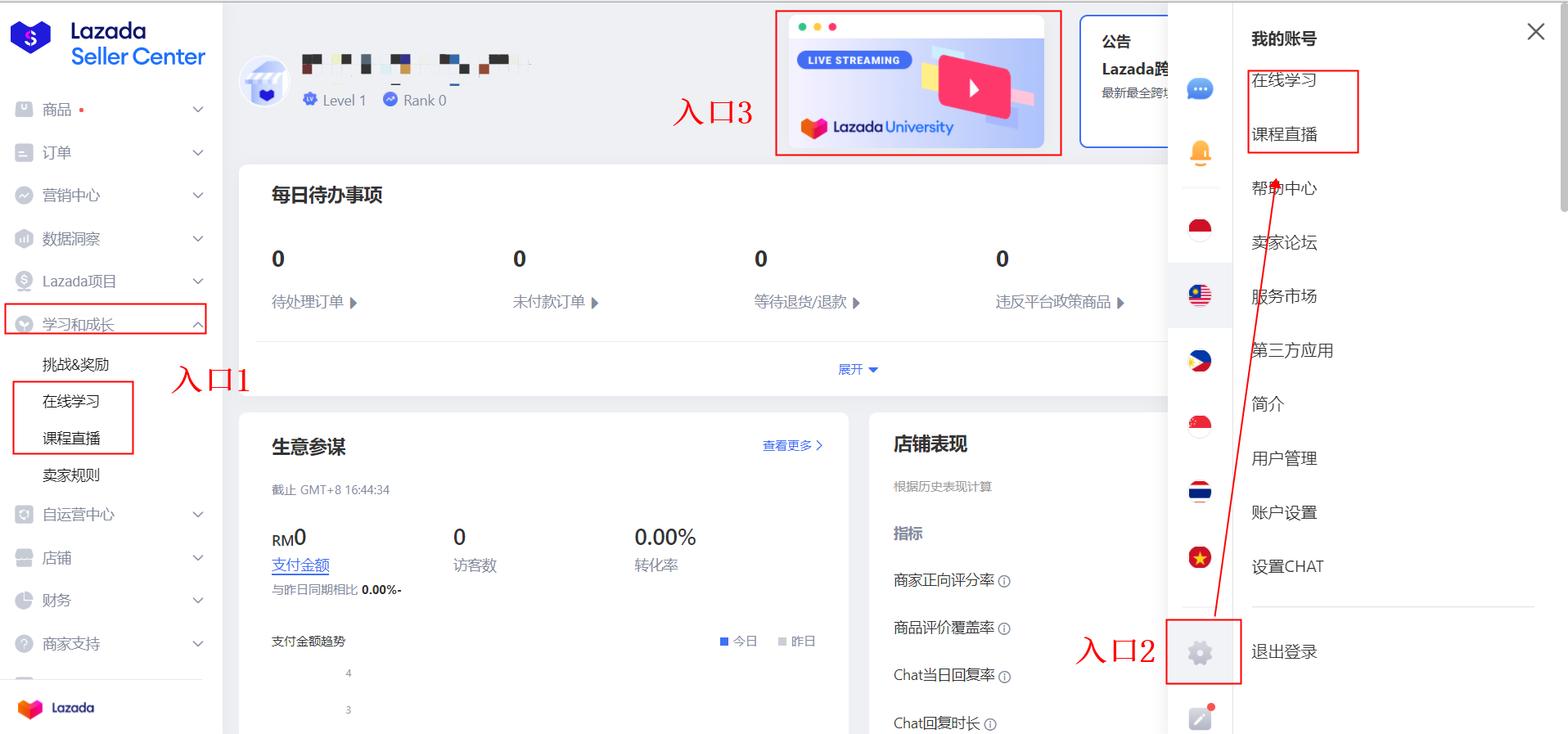
Task: Click the settings gear icon
Action: 1200,653
